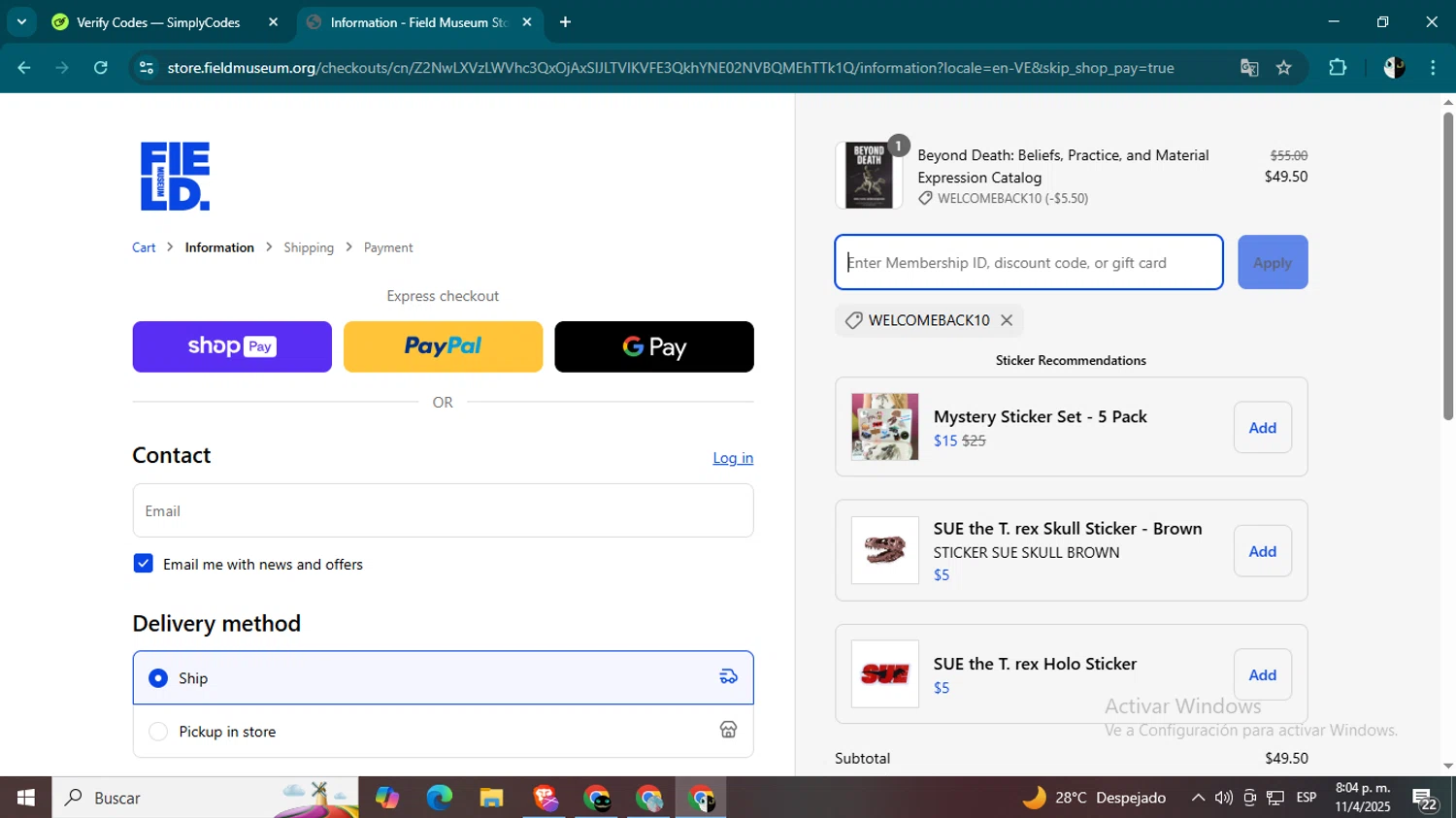The width and height of the screenshot is (1456, 818).
Task: Check out with PayPal
Action: click(443, 346)
